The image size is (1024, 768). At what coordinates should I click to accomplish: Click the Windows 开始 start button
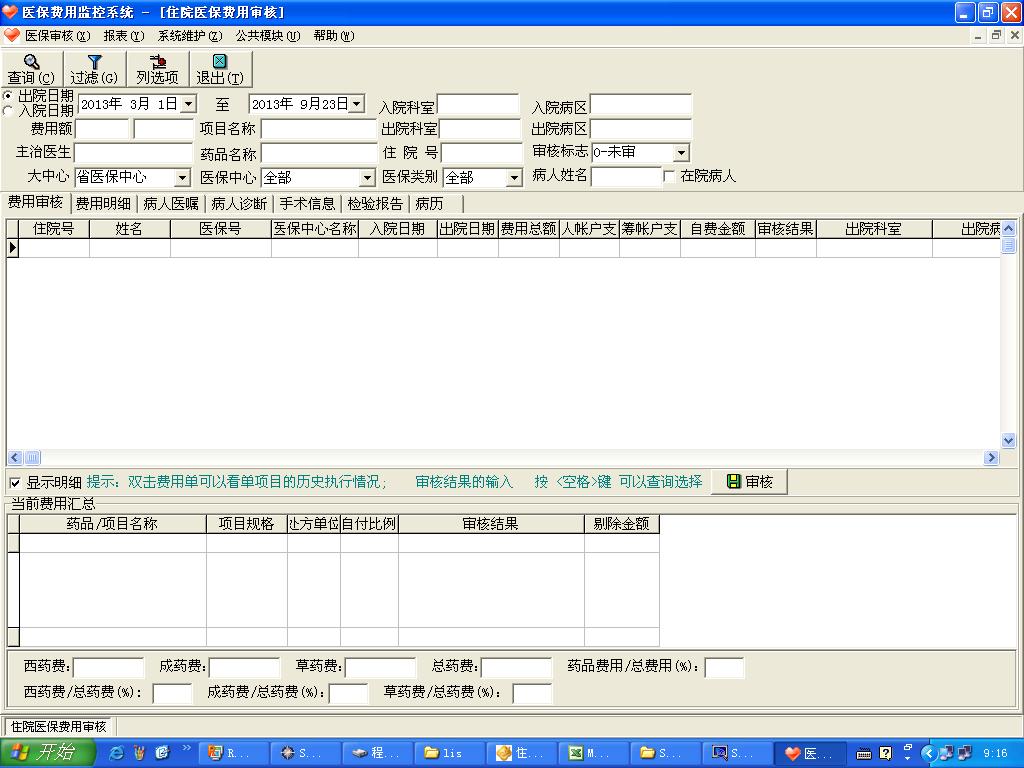click(47, 753)
